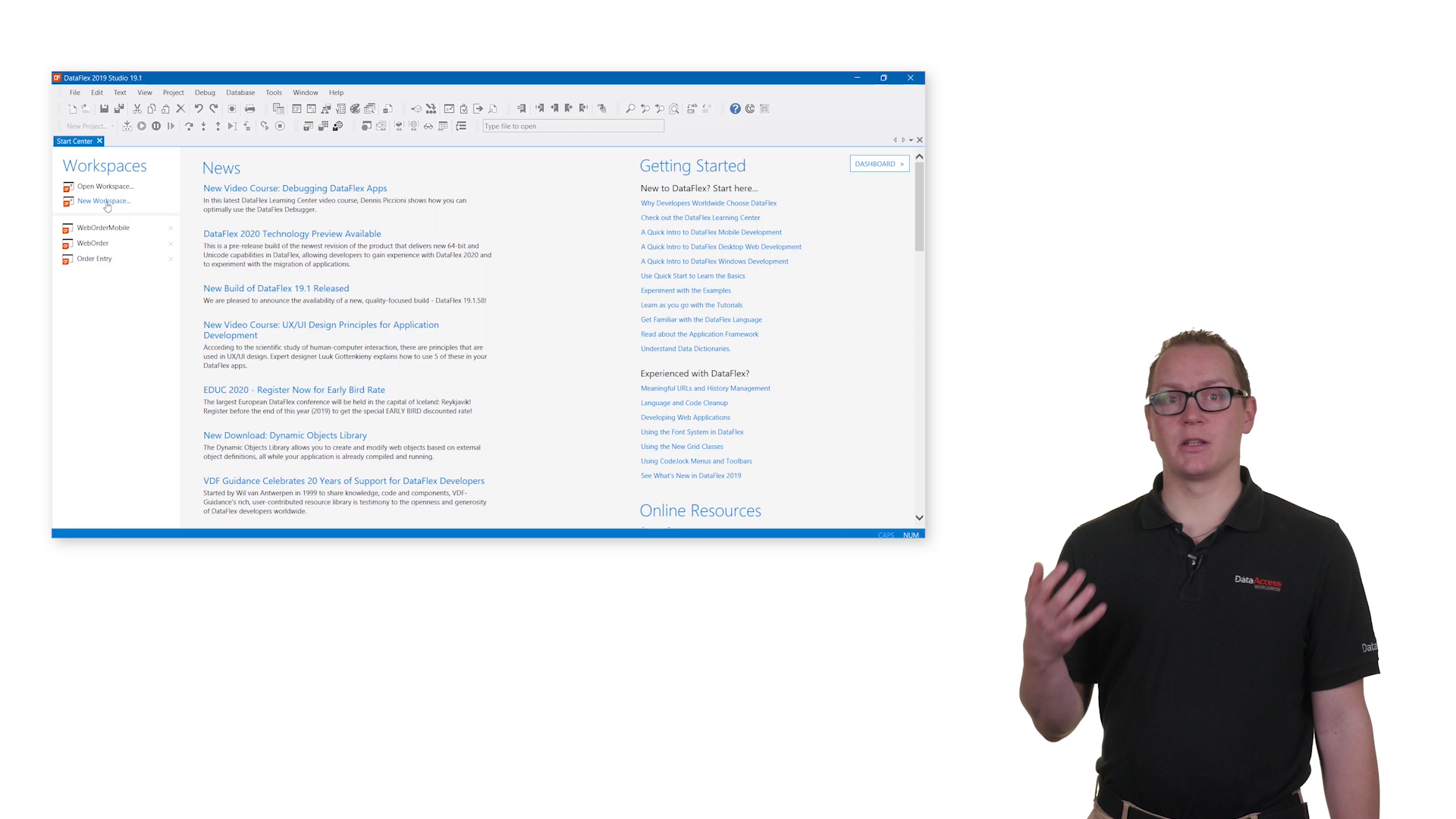Click the Pause debug icon
Image resolution: width=1456 pixels, height=819 pixels.
(156, 127)
